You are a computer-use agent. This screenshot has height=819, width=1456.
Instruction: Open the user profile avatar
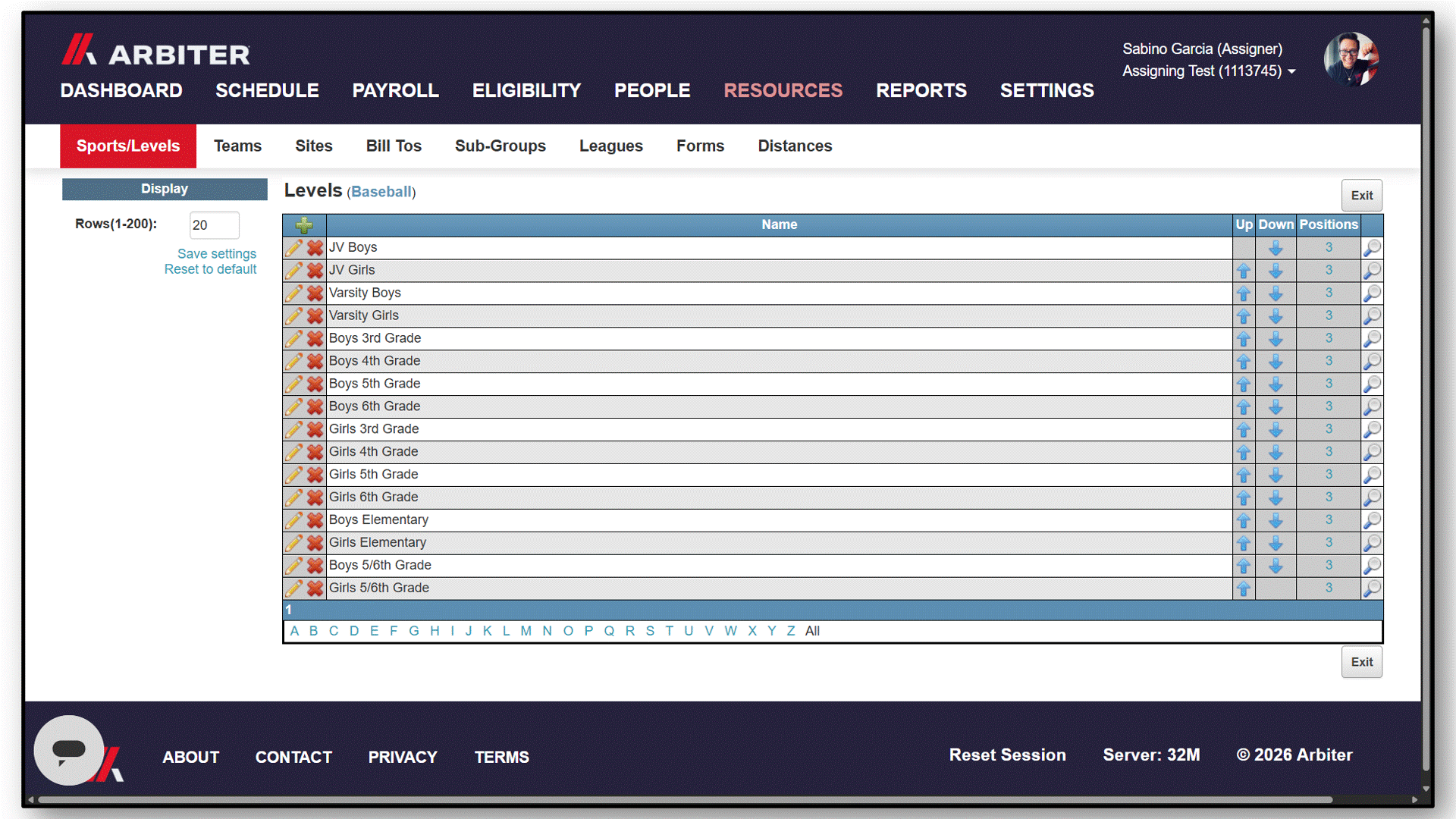pos(1351,59)
